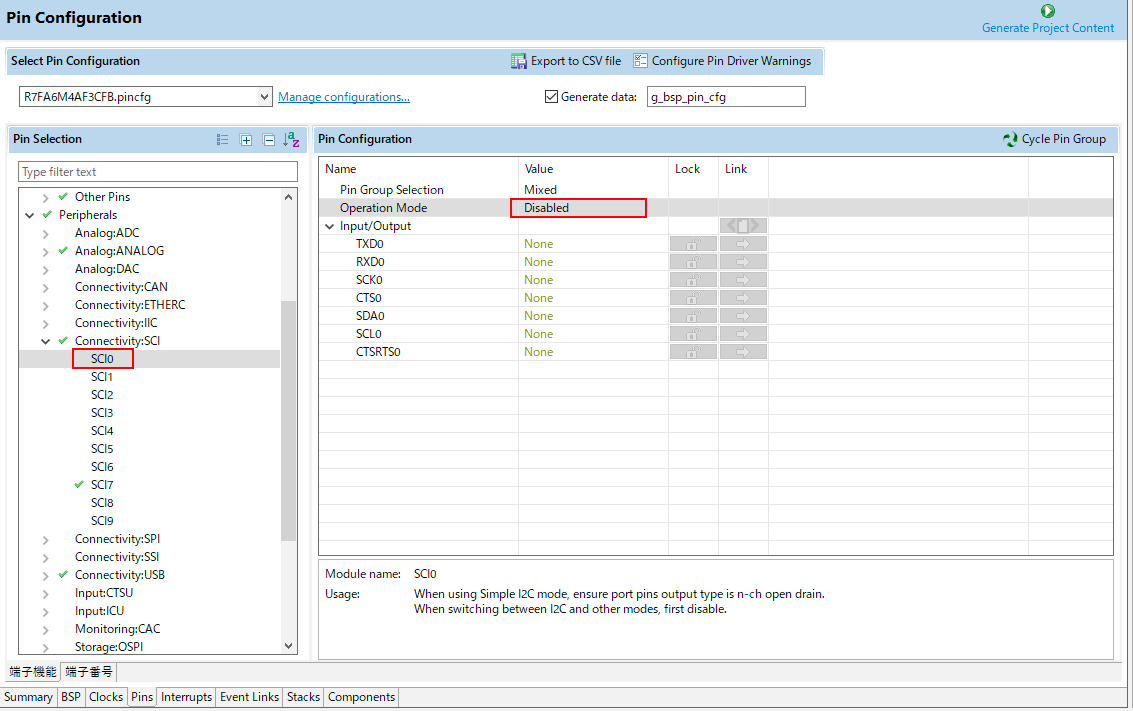
Task: Click the Generate Project Content icon
Action: pyautogui.click(x=1047, y=11)
